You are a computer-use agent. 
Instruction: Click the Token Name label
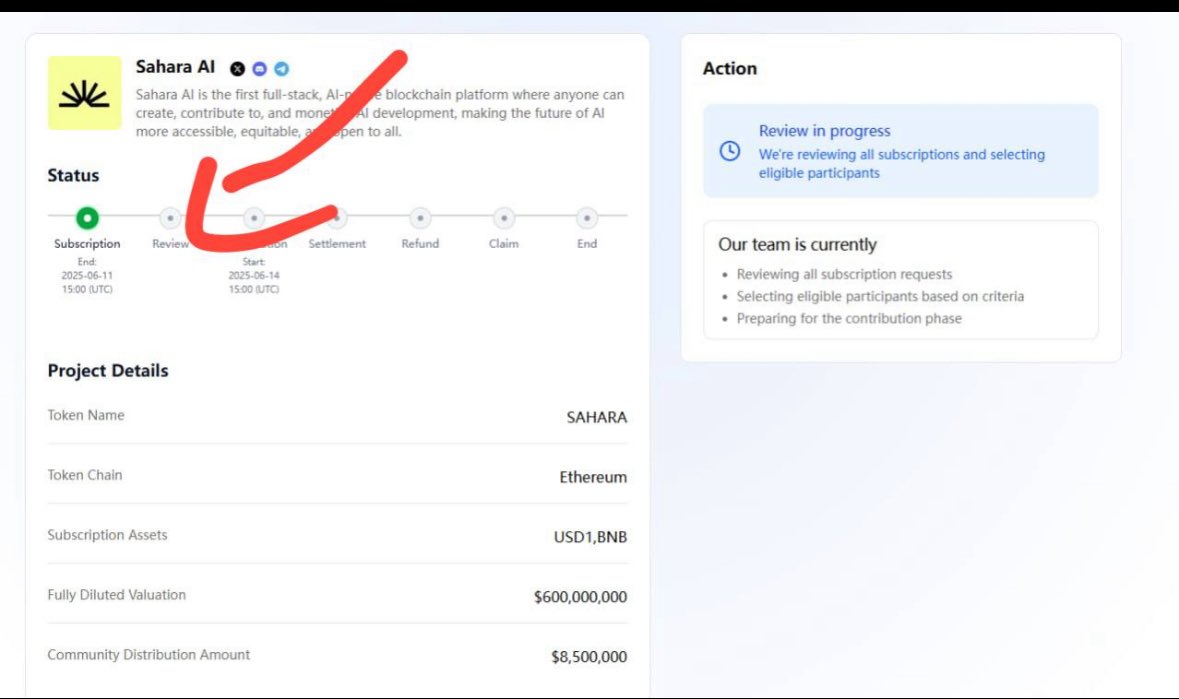(86, 415)
